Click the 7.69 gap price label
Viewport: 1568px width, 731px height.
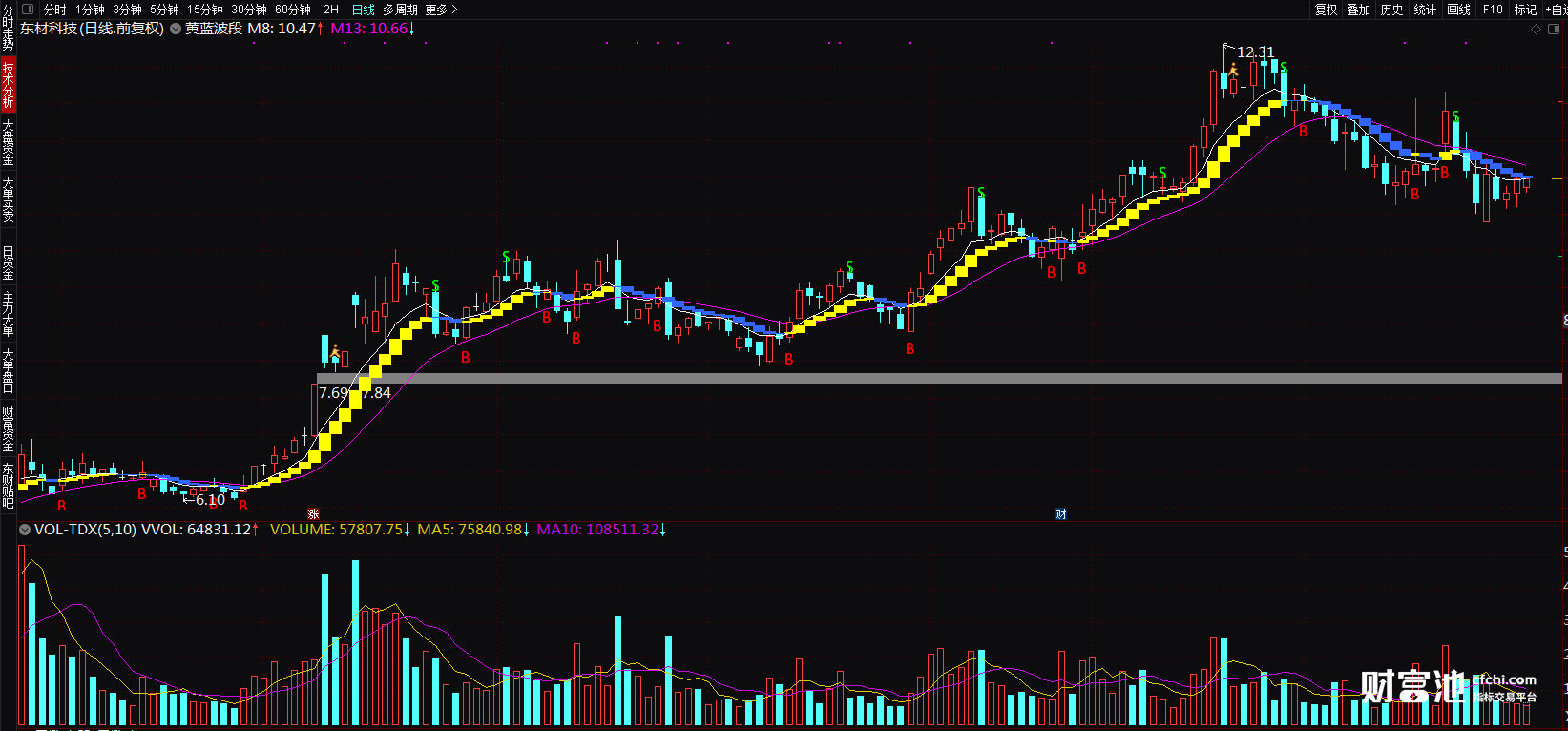tap(333, 393)
